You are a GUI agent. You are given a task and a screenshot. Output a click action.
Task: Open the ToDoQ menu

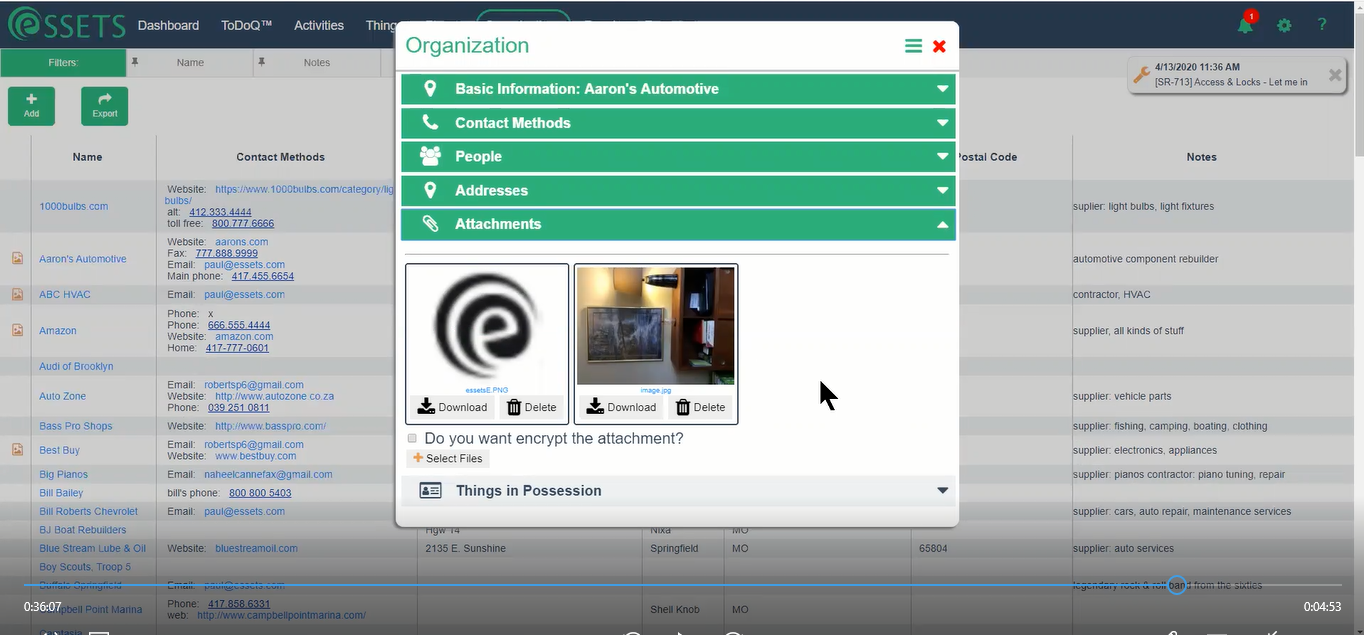point(246,25)
